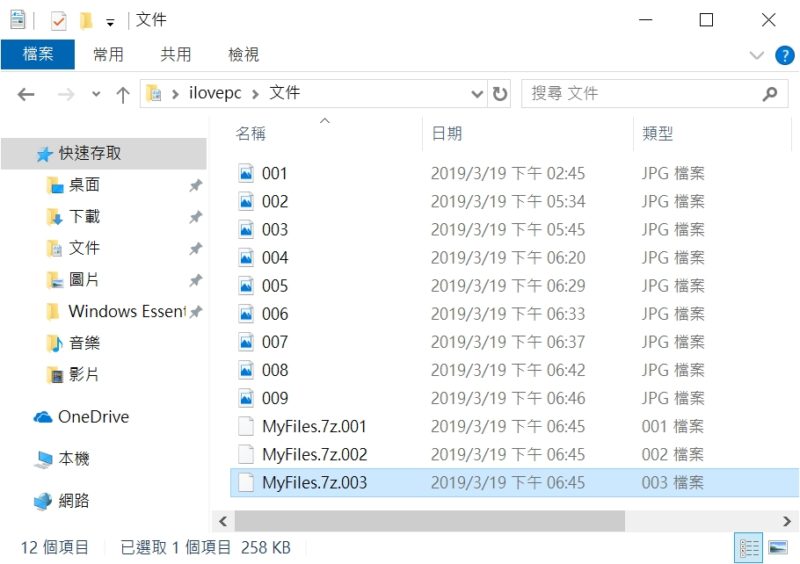Select the image file 004
The height and width of the screenshot is (564, 800).
(275, 258)
